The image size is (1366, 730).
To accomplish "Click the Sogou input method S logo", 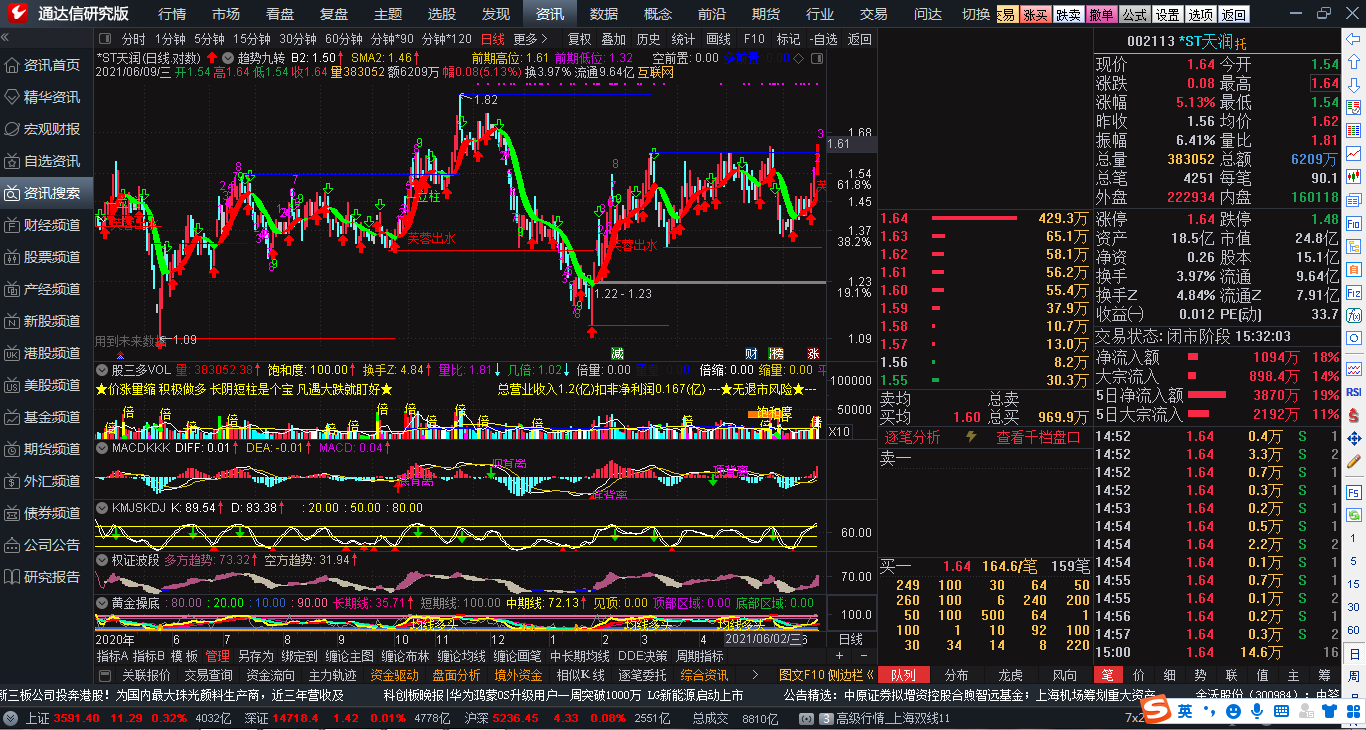I will pos(1157,711).
